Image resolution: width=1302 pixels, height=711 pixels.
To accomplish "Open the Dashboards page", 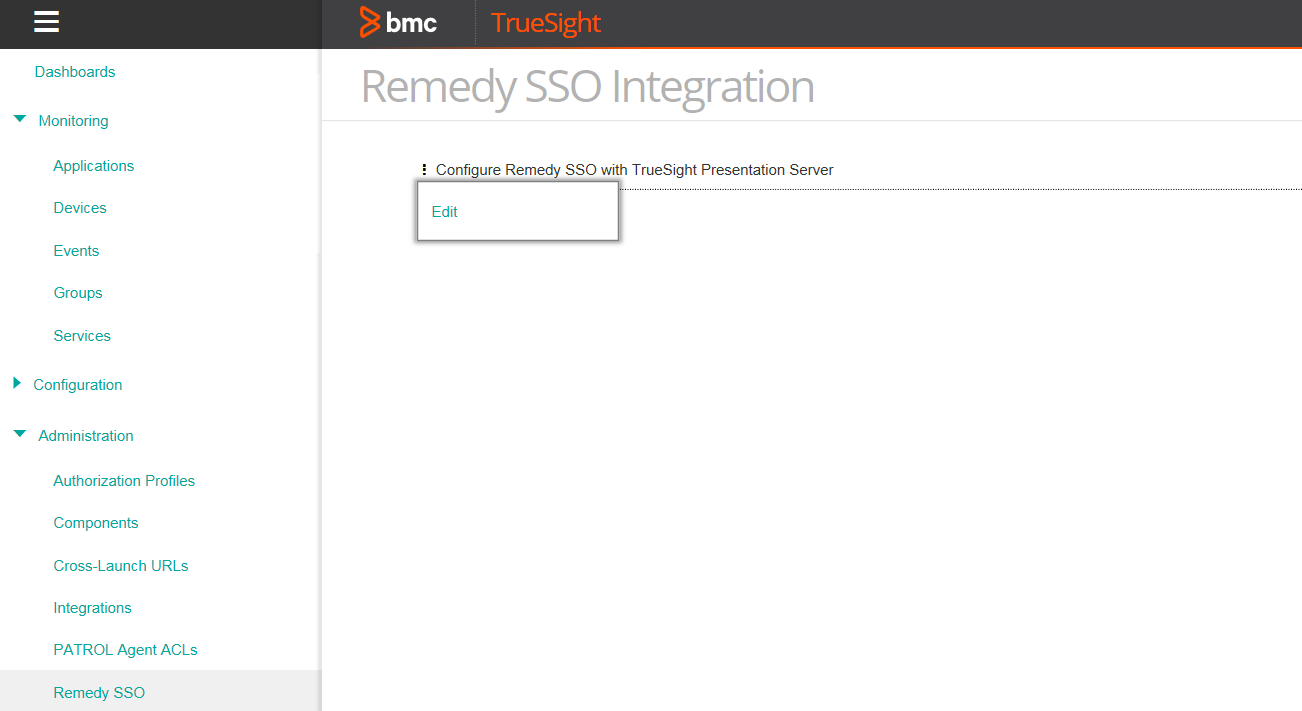I will point(75,72).
